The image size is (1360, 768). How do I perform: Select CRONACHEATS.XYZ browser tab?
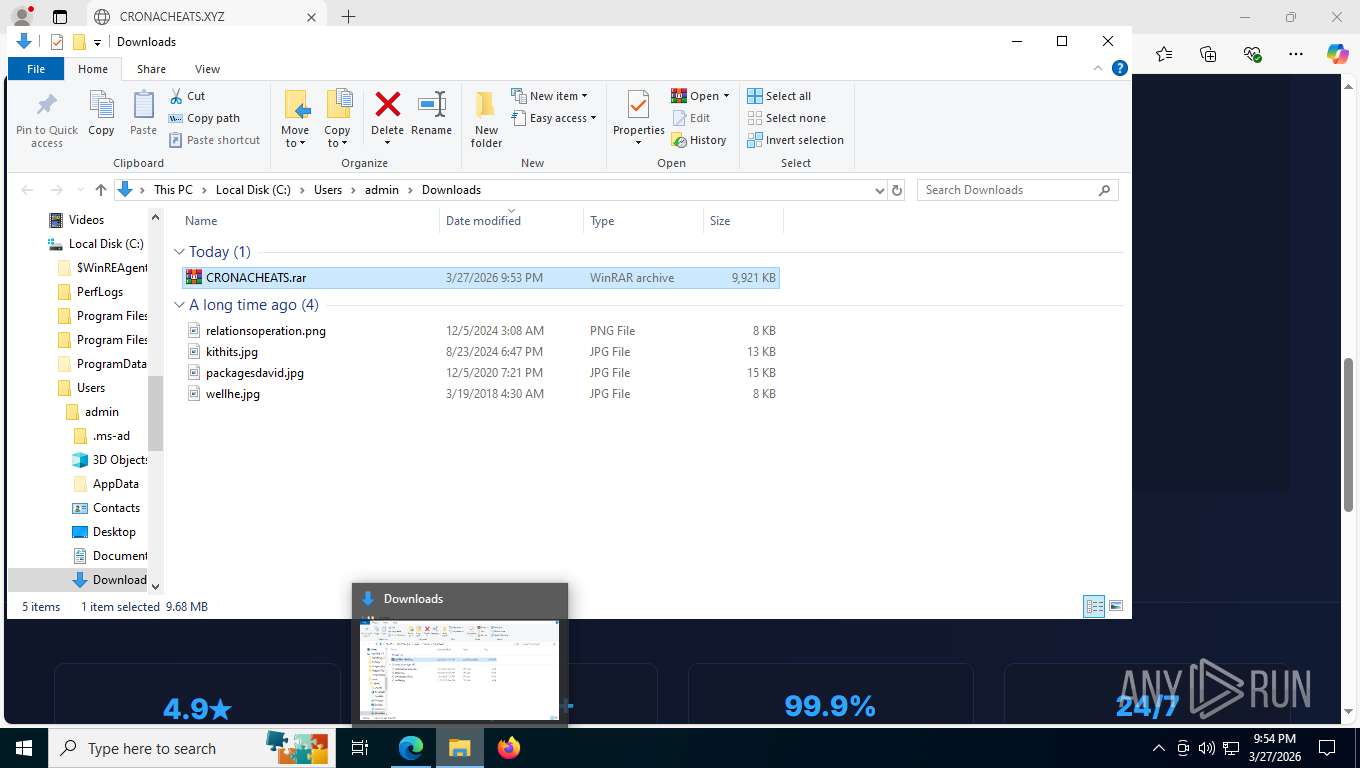pos(205,17)
